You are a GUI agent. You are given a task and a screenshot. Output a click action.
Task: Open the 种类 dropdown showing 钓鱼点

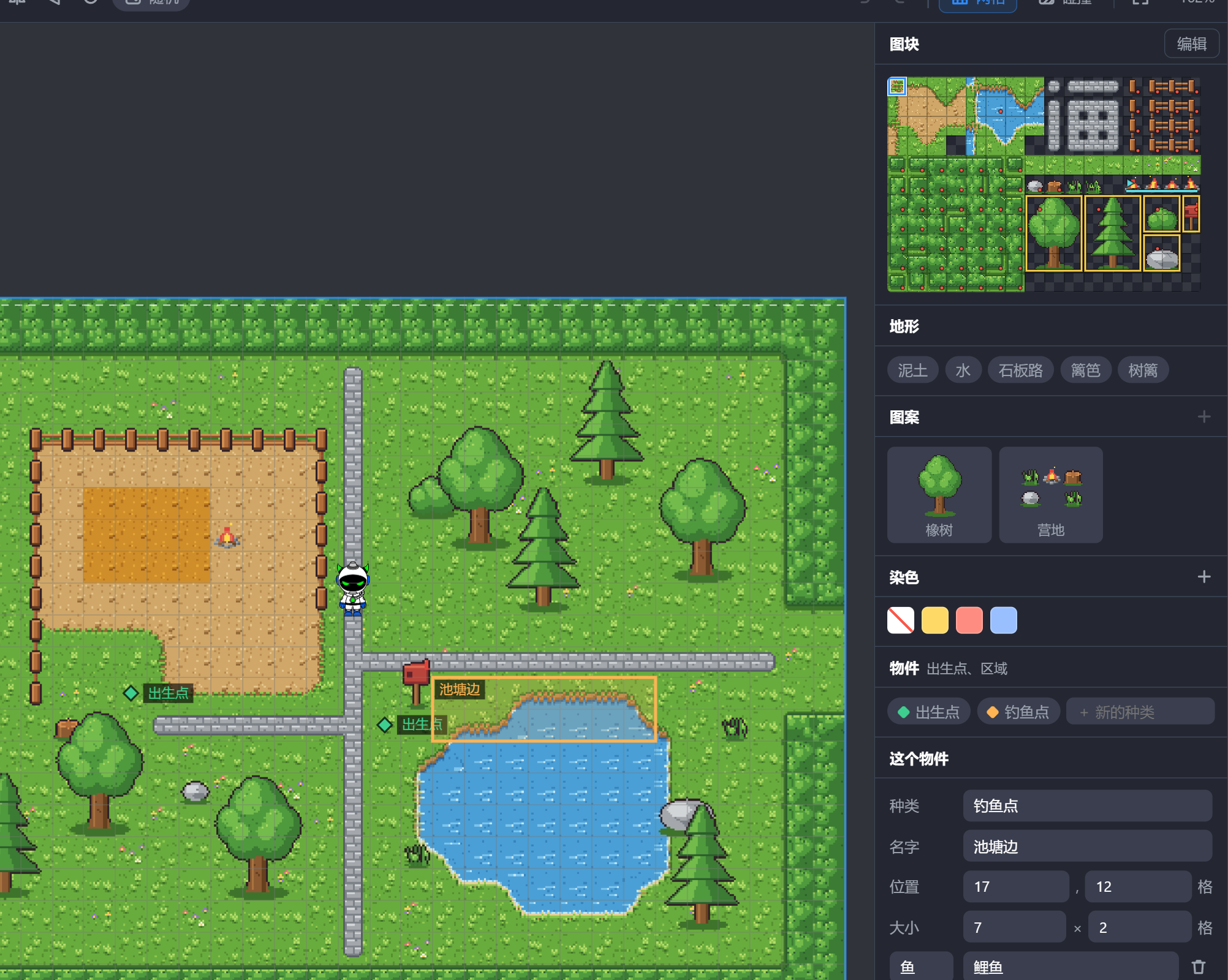pos(1088,806)
